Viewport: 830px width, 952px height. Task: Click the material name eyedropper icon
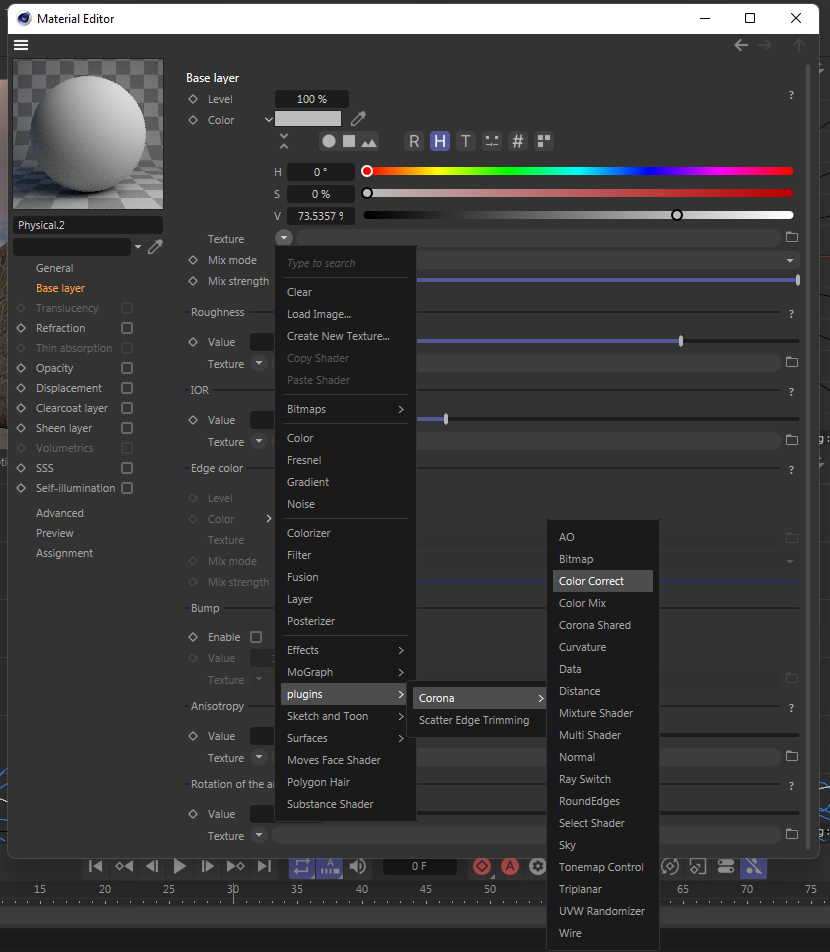click(155, 246)
